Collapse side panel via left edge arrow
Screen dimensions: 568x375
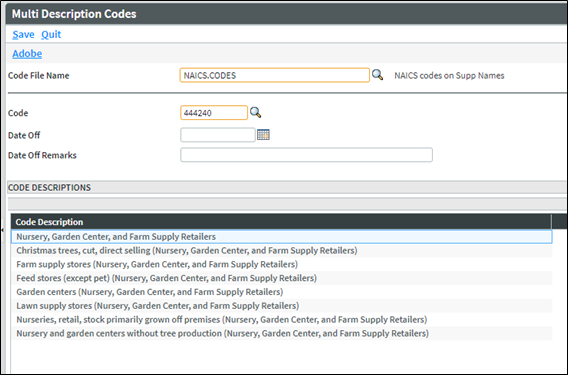click(2, 230)
